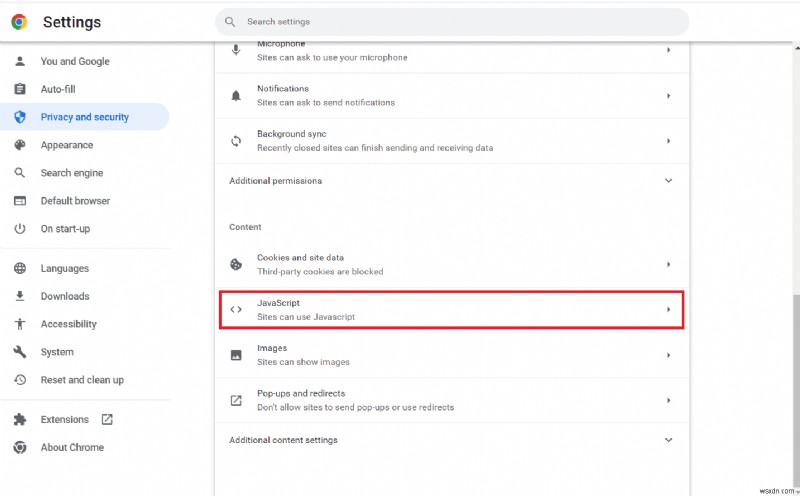The image size is (800, 496).
Task: Open JavaScript settings arrow
Action: (669, 310)
